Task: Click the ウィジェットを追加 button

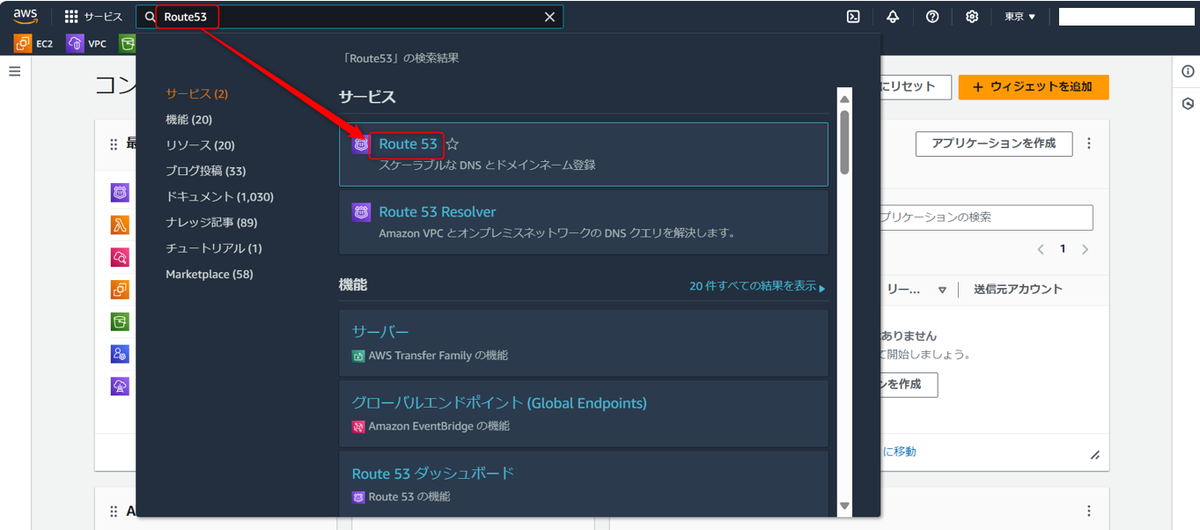Action: point(1033,87)
